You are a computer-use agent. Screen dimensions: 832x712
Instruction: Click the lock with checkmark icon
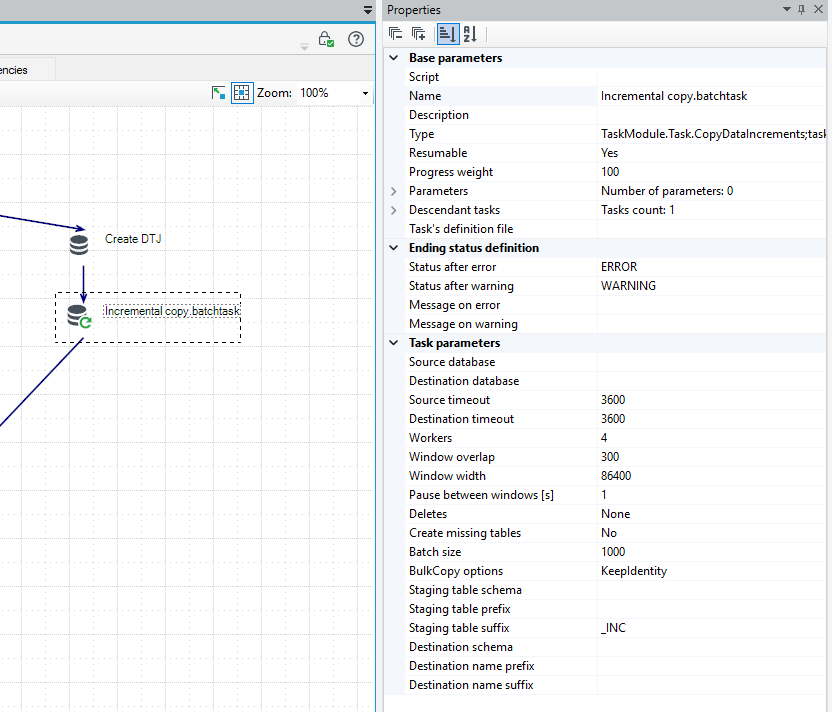point(326,39)
